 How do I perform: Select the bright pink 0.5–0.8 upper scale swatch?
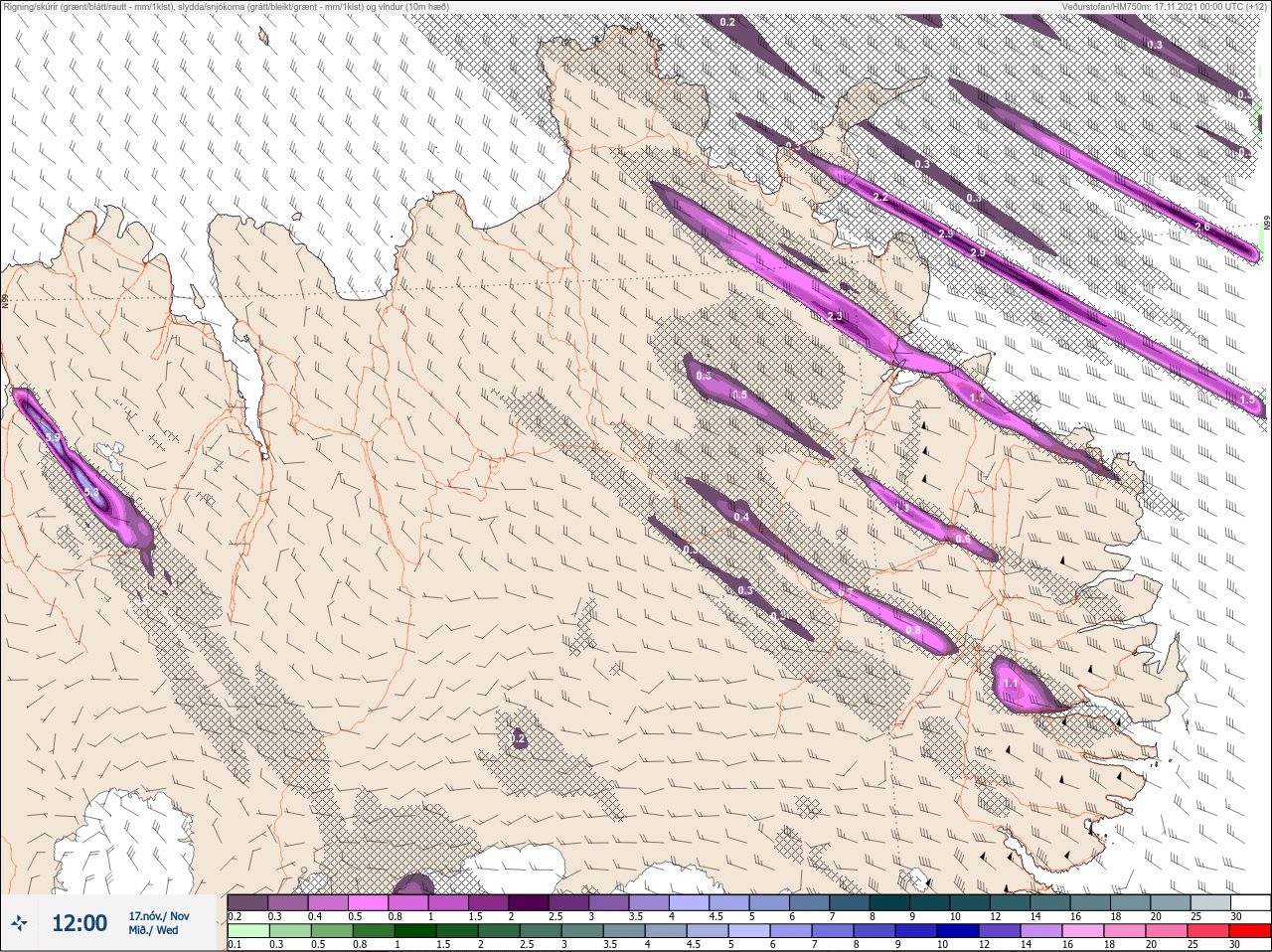[x=368, y=903]
